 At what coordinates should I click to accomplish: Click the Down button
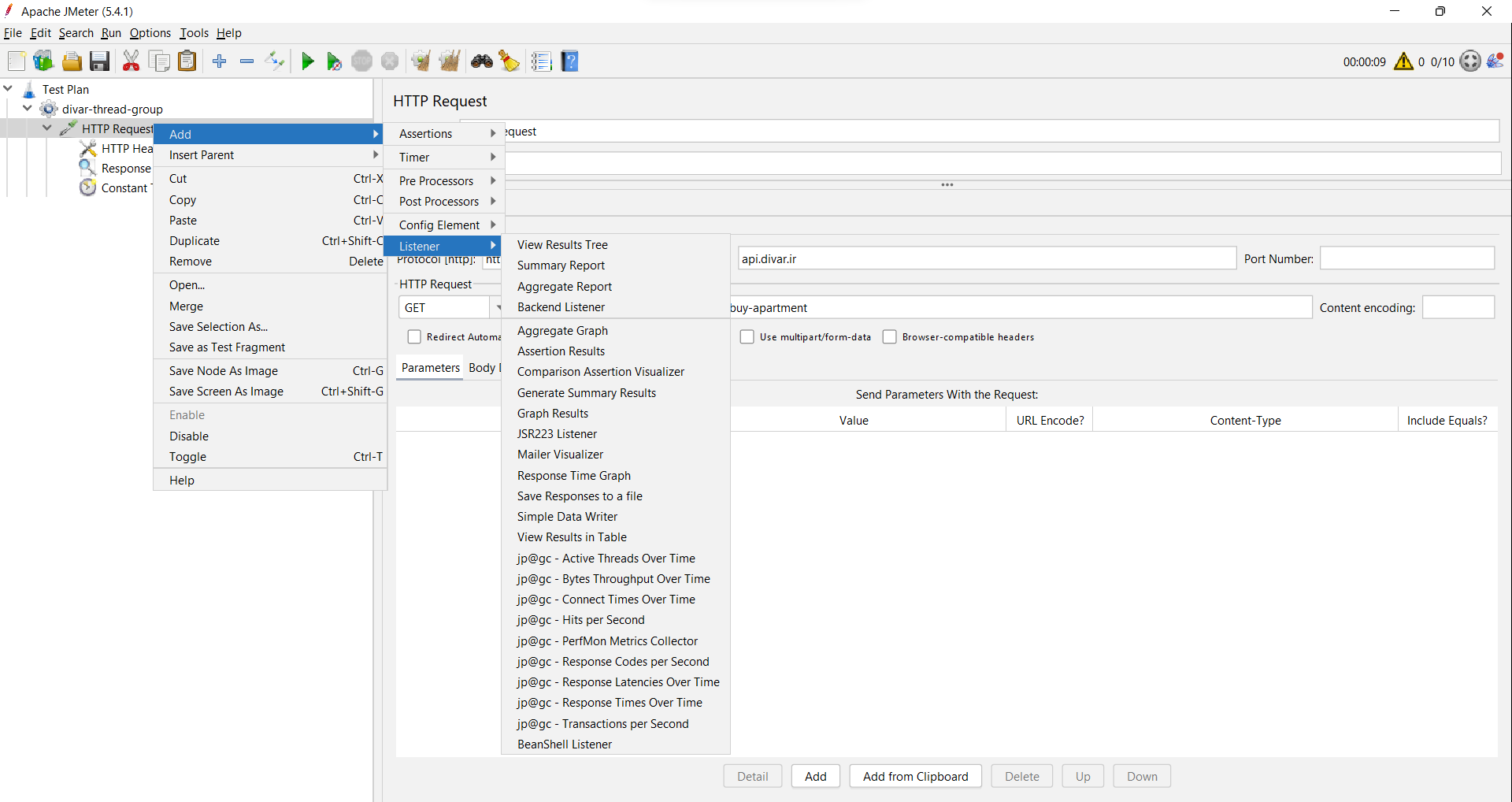[1142, 776]
